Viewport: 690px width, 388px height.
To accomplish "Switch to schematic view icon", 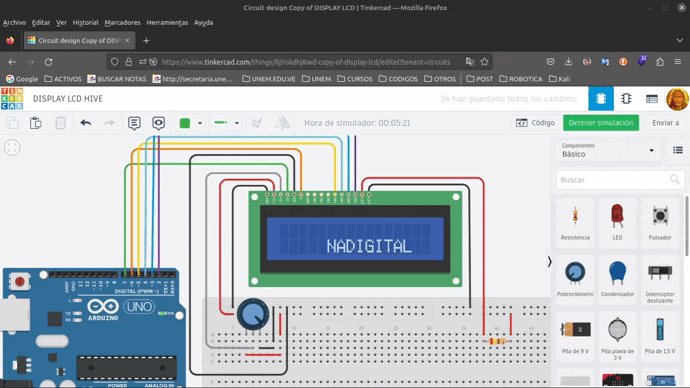I will coord(626,99).
